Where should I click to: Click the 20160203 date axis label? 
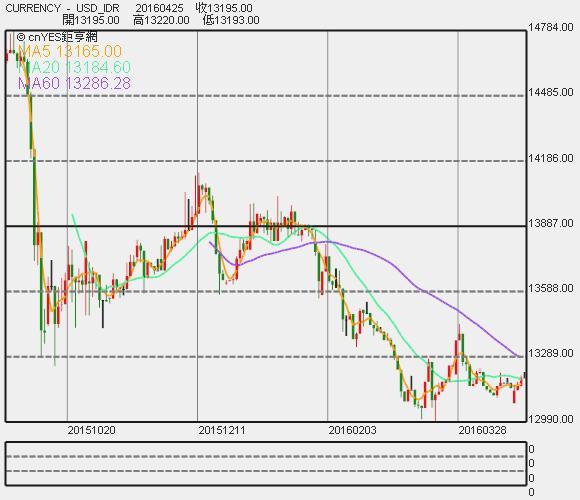352,430
